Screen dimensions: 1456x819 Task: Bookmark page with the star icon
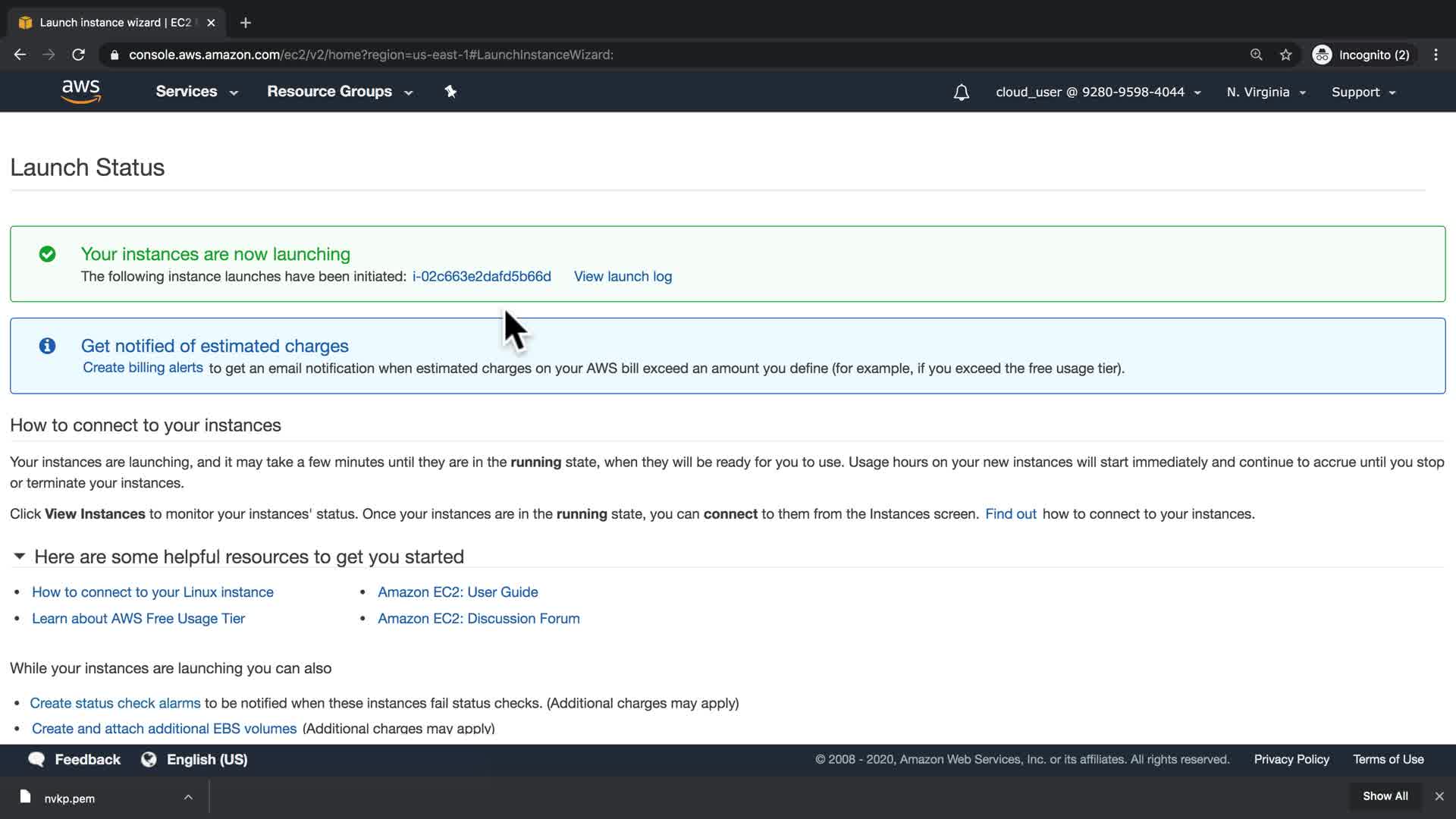(1285, 55)
